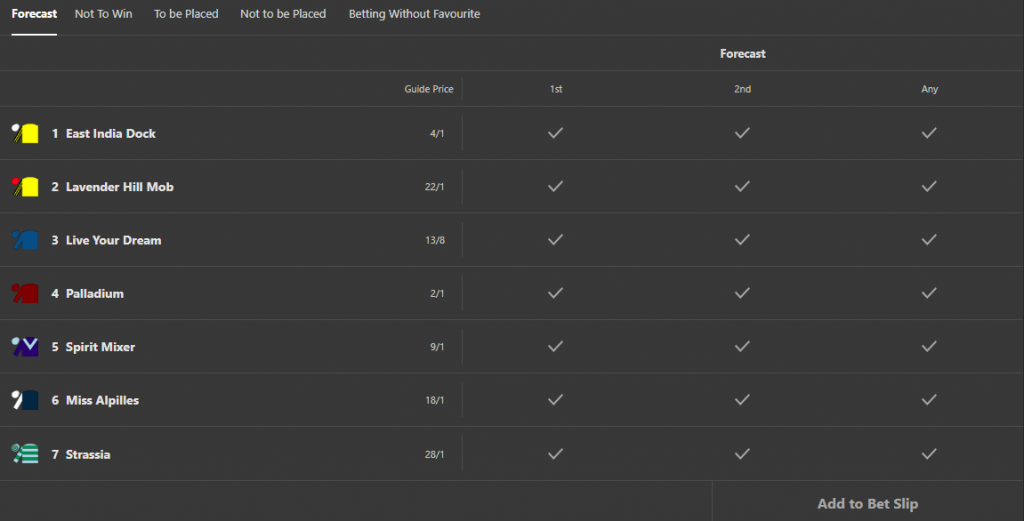Click Palladium's dark red silks icon
This screenshot has width=1024, height=521.
[26, 294]
